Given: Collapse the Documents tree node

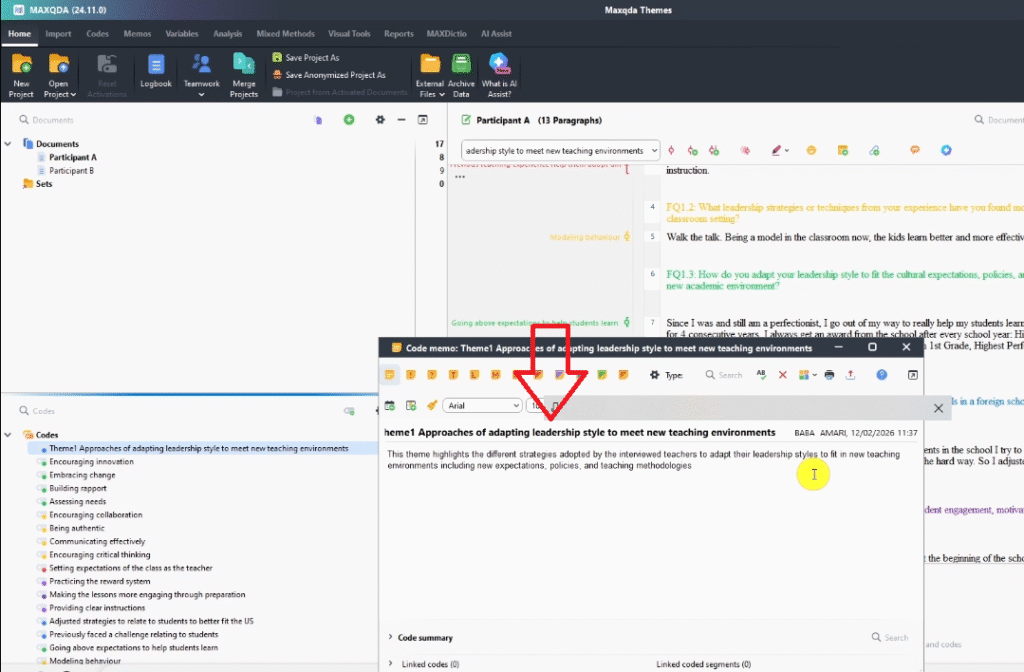Looking at the screenshot, I should pyautogui.click(x=9, y=144).
